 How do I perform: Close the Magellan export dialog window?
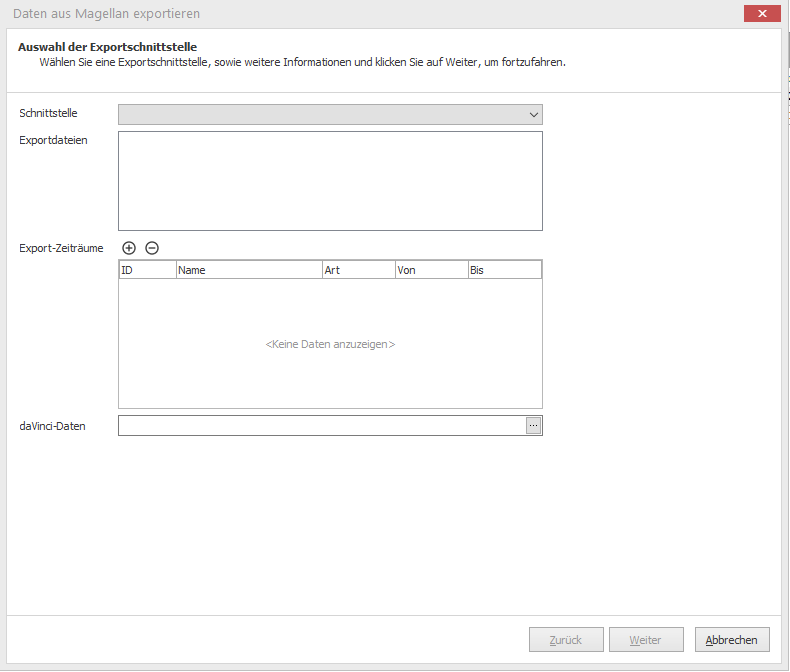762,14
